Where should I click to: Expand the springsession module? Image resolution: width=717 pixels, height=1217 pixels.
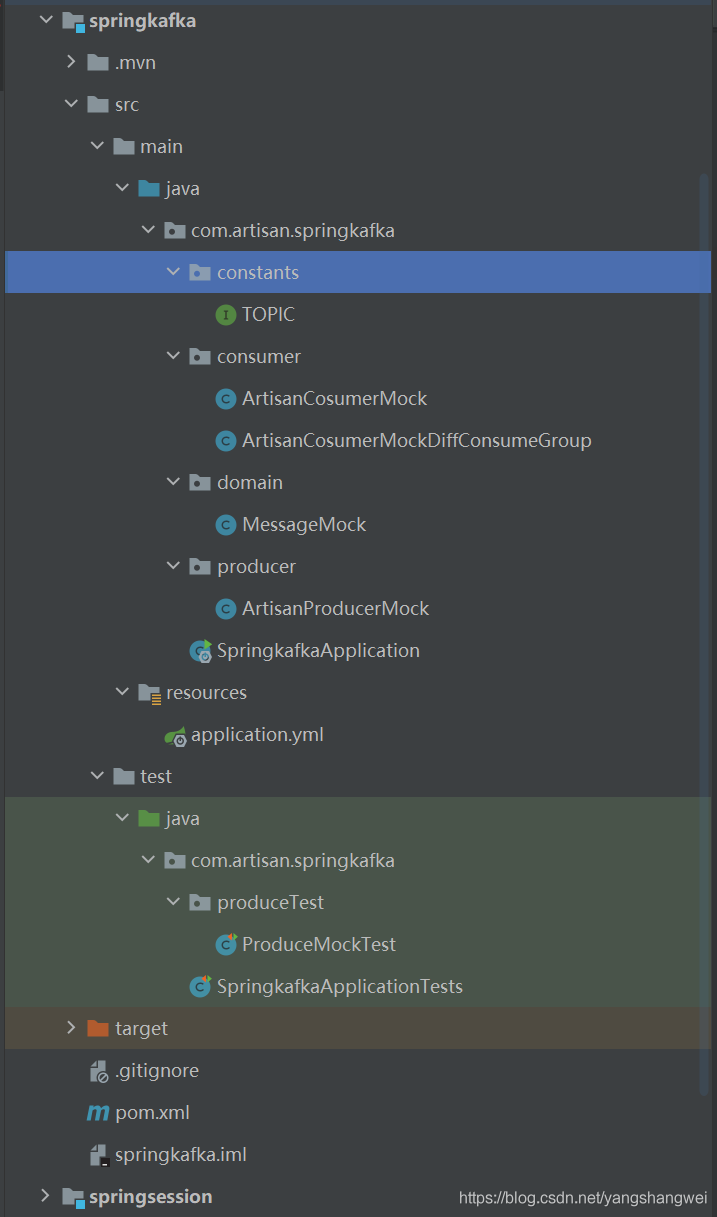point(45,1197)
